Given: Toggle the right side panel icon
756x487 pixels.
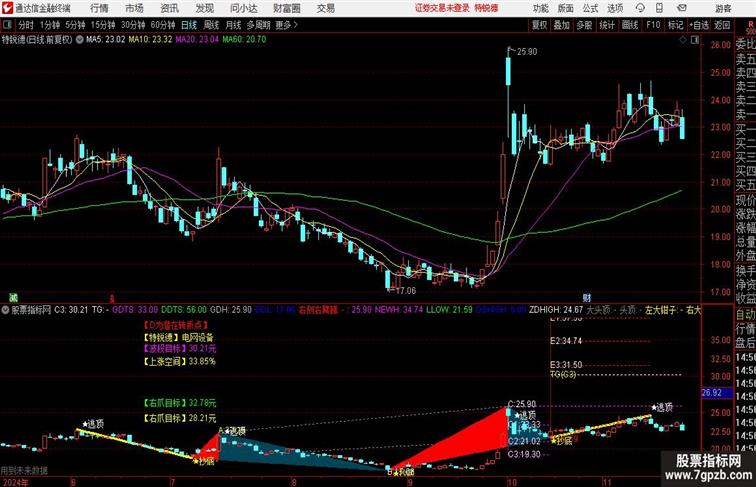Looking at the screenshot, I should (x=694, y=41).
